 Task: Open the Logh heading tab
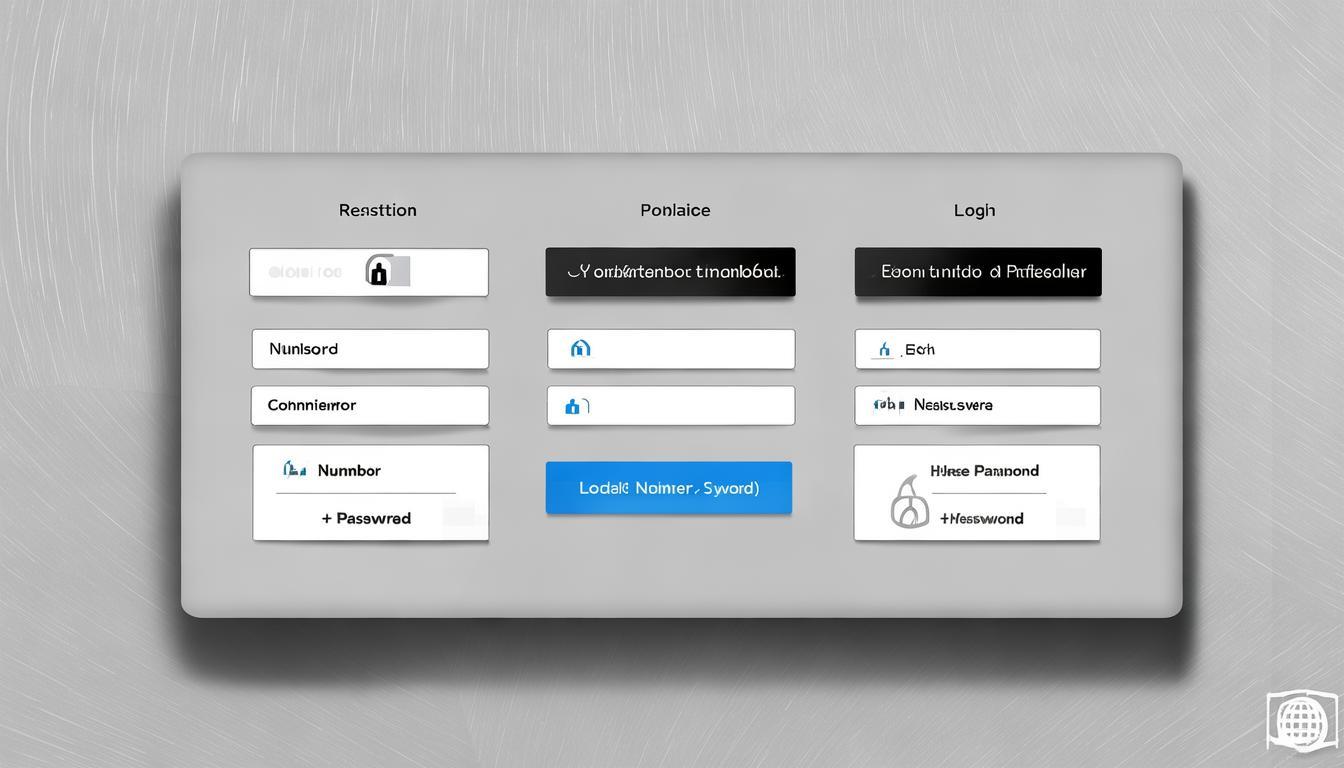click(974, 210)
